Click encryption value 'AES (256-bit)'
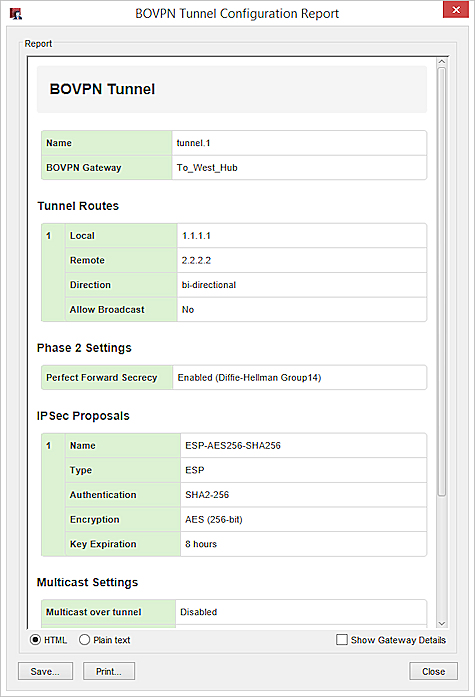 [x=214, y=519]
